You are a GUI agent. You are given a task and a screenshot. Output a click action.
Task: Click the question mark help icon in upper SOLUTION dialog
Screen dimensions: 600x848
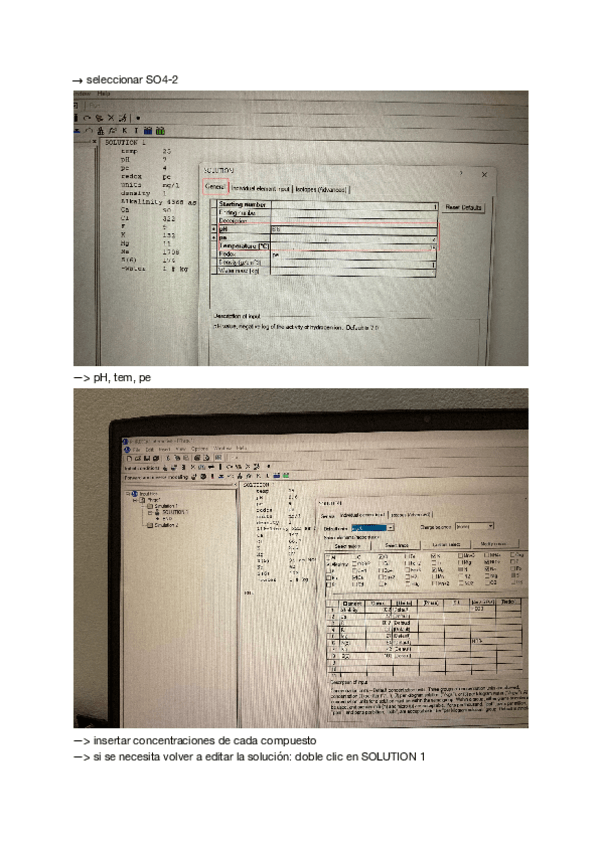(461, 173)
